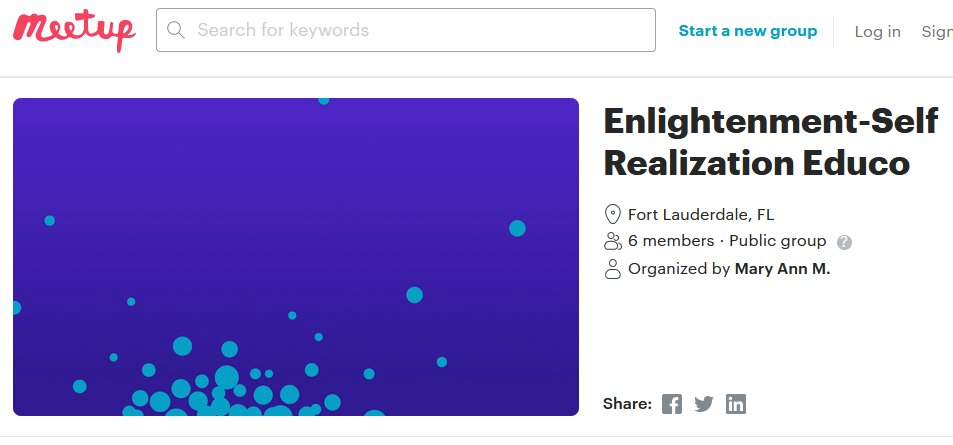The height and width of the screenshot is (445, 953).
Task: Focus the Search for keywords field
Action: (420, 30)
